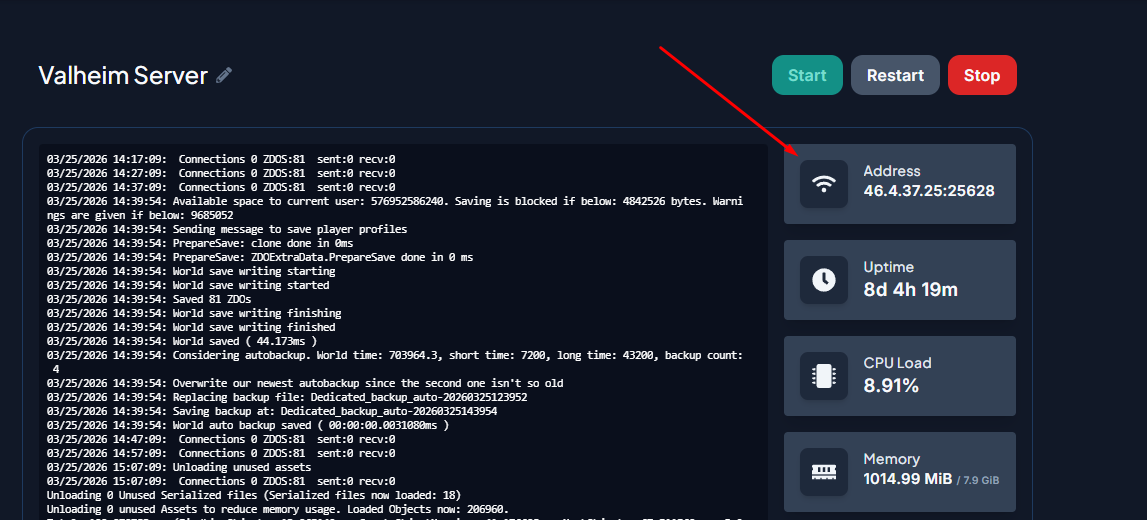
Task: Click the "World save writing starting" log line
Action: click(254, 271)
